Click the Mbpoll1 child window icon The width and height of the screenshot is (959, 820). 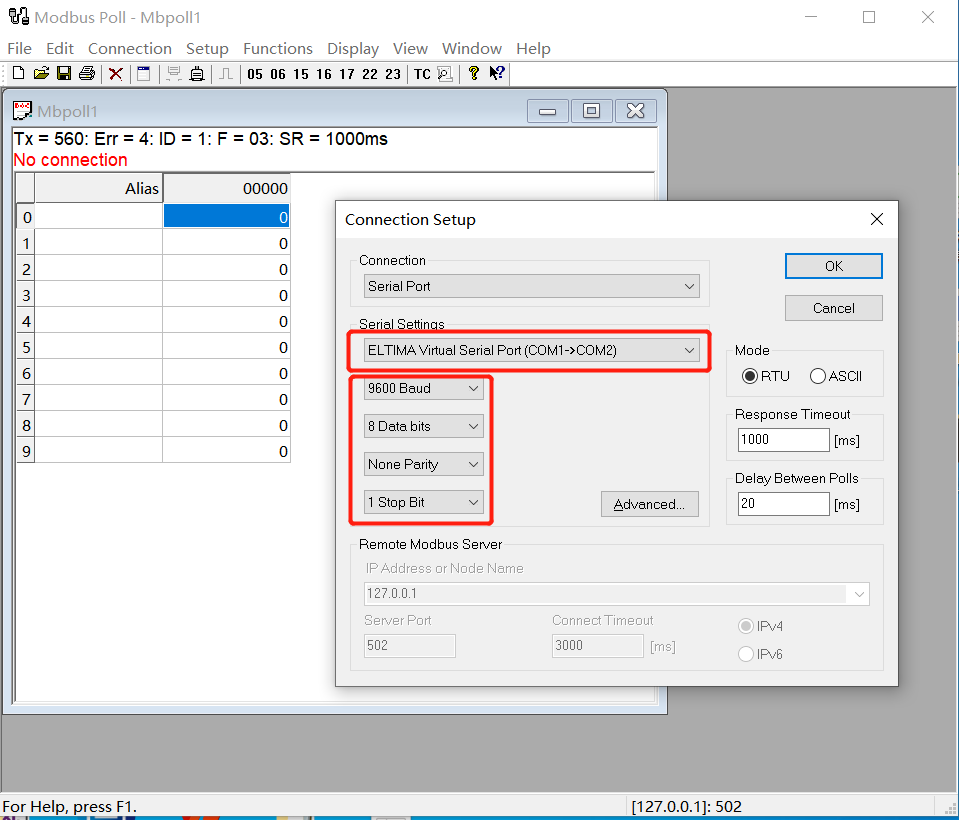pos(22,111)
